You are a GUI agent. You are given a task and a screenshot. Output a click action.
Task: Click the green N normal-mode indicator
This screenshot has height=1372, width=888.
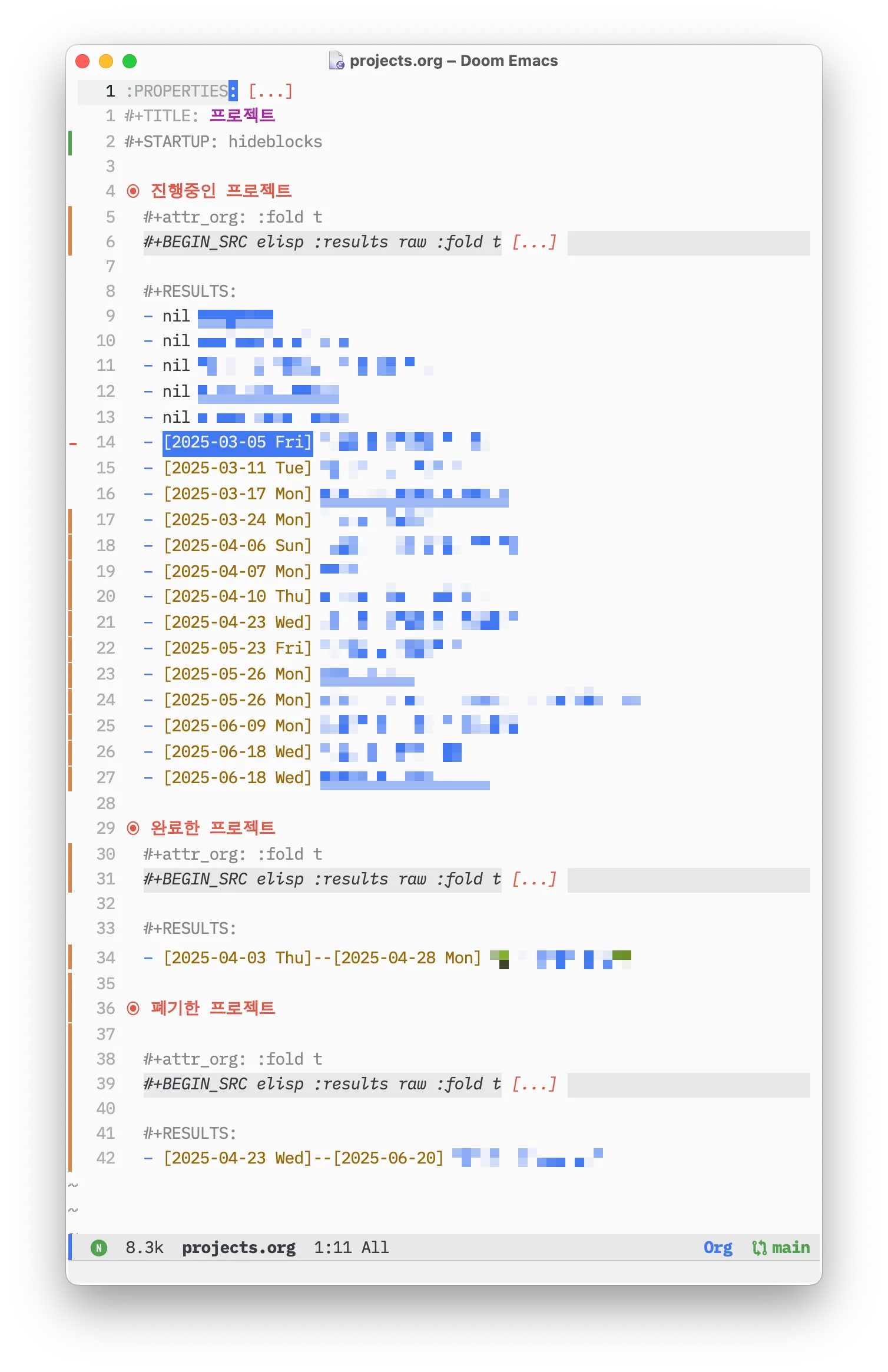click(99, 1247)
